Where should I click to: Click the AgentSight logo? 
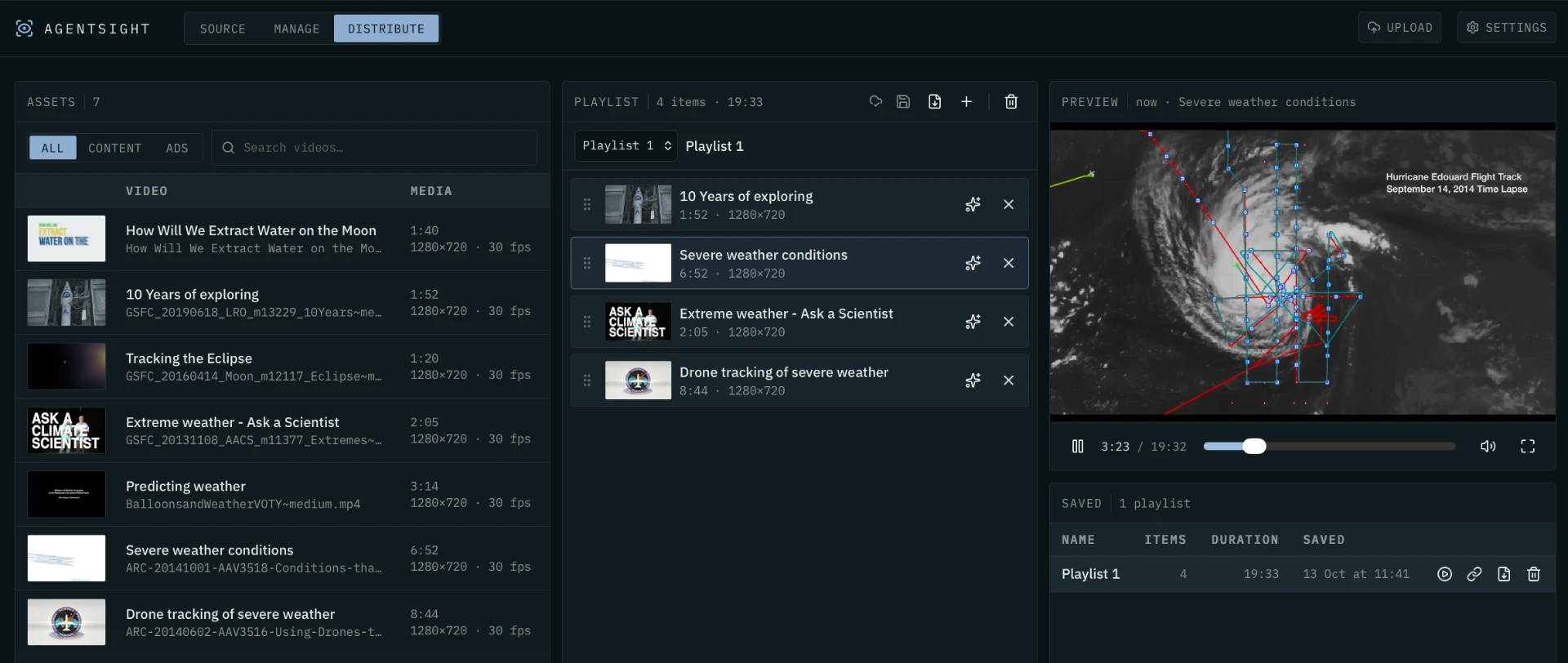coord(83,29)
